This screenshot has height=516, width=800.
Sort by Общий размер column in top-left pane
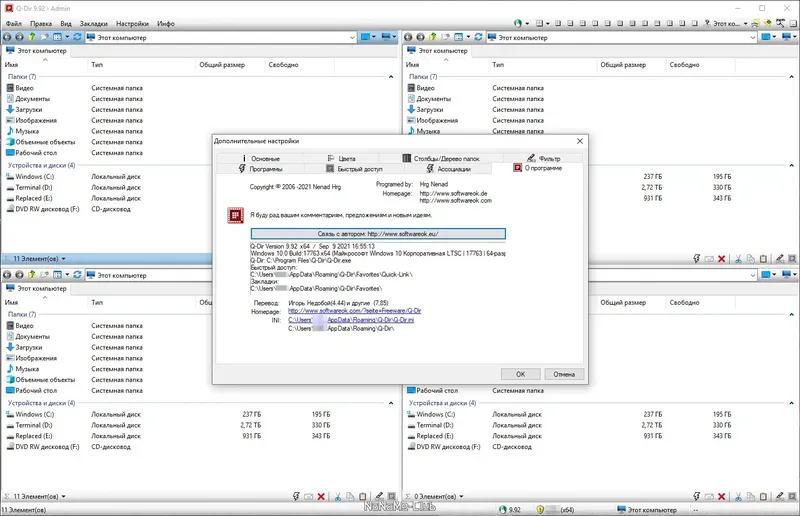pos(230,65)
